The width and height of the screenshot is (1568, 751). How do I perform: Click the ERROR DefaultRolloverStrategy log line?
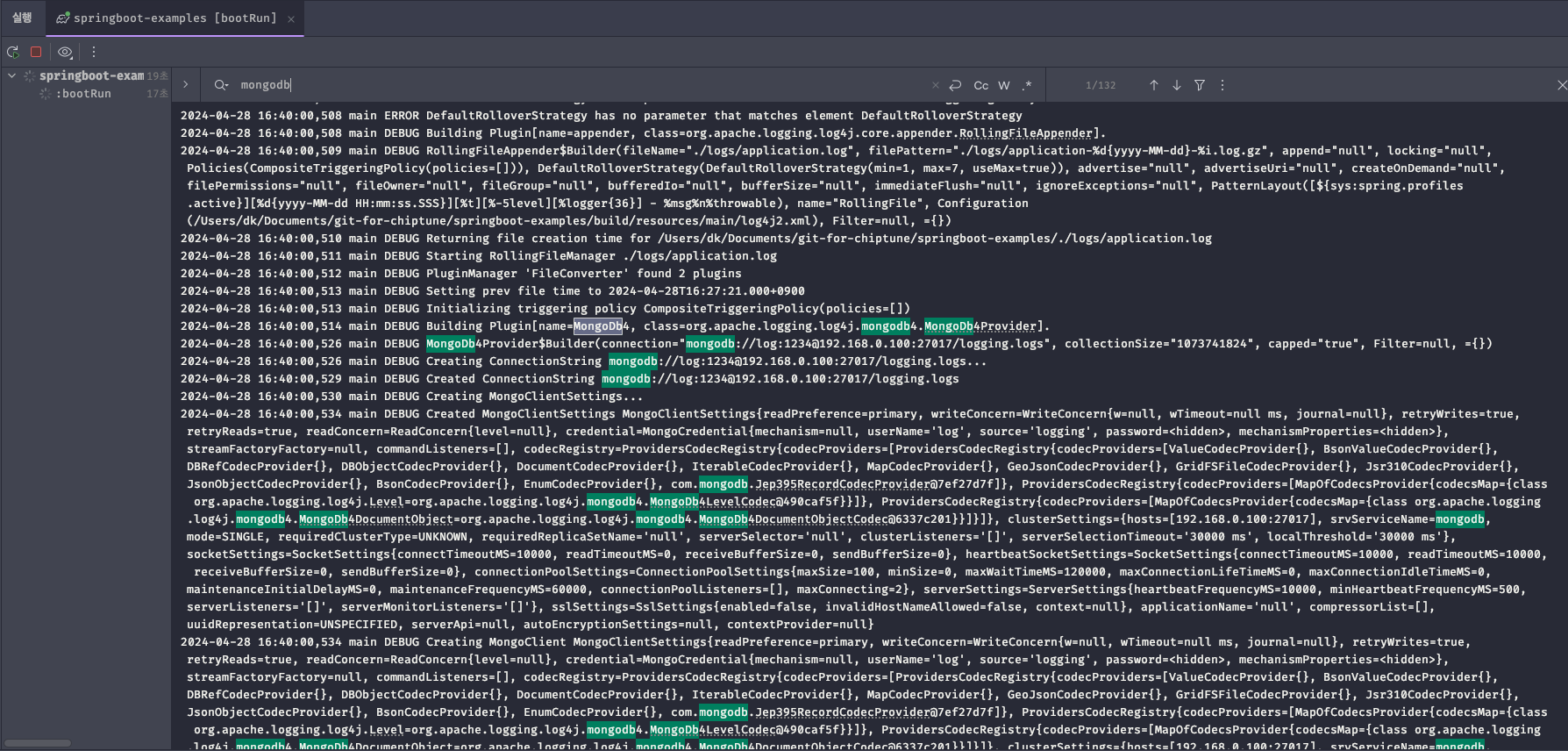[602, 116]
